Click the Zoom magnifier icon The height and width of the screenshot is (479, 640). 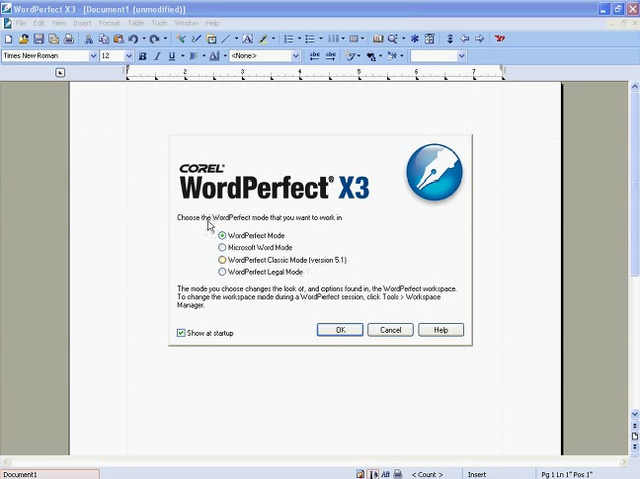click(393, 39)
